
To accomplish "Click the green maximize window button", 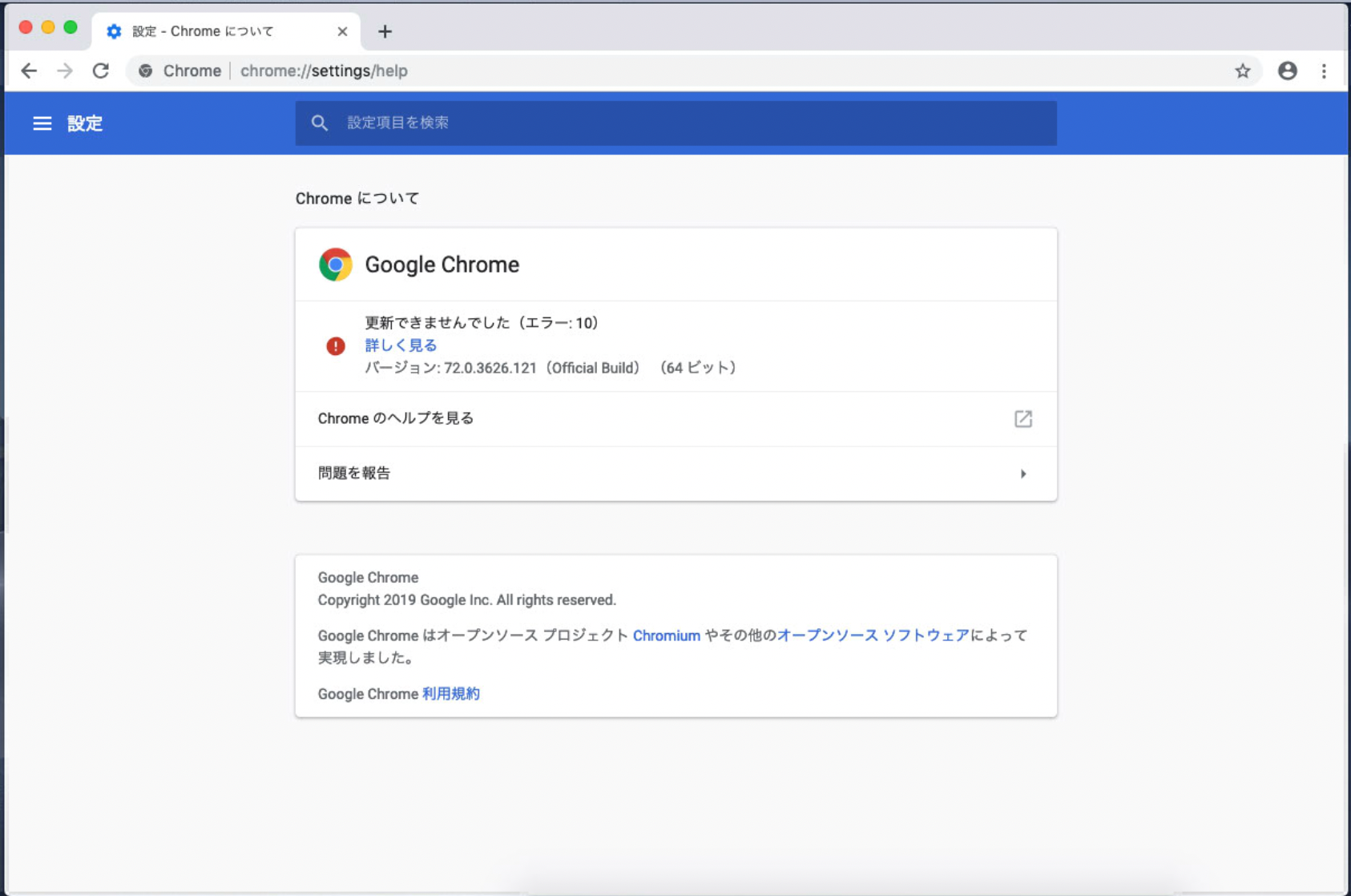I will (x=71, y=27).
